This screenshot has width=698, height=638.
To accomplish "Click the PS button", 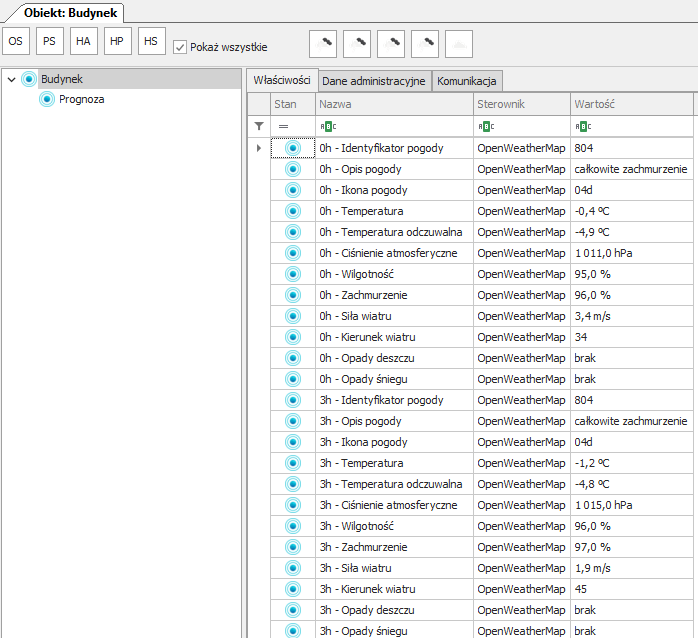I will pos(49,41).
